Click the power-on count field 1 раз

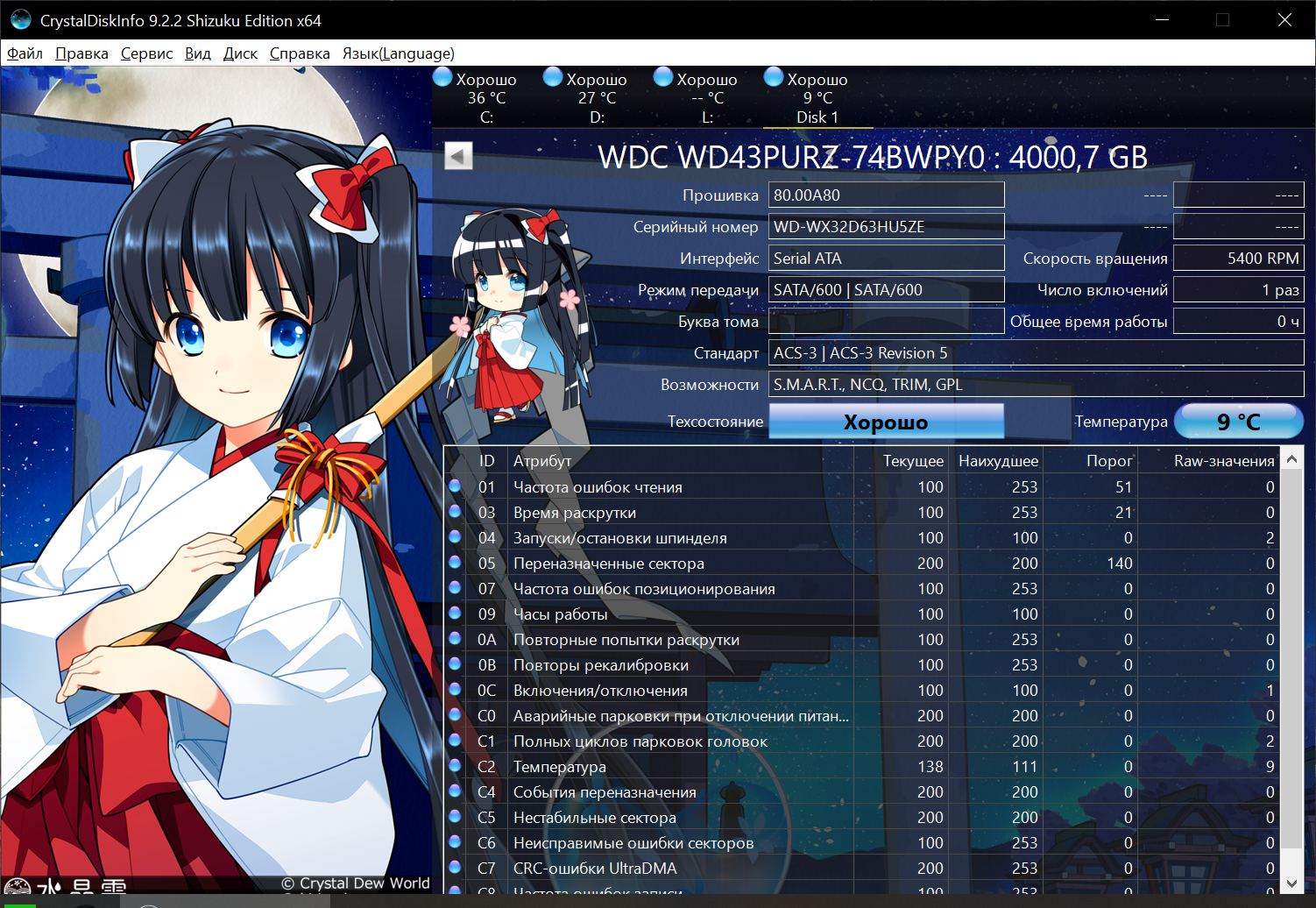[1238, 289]
